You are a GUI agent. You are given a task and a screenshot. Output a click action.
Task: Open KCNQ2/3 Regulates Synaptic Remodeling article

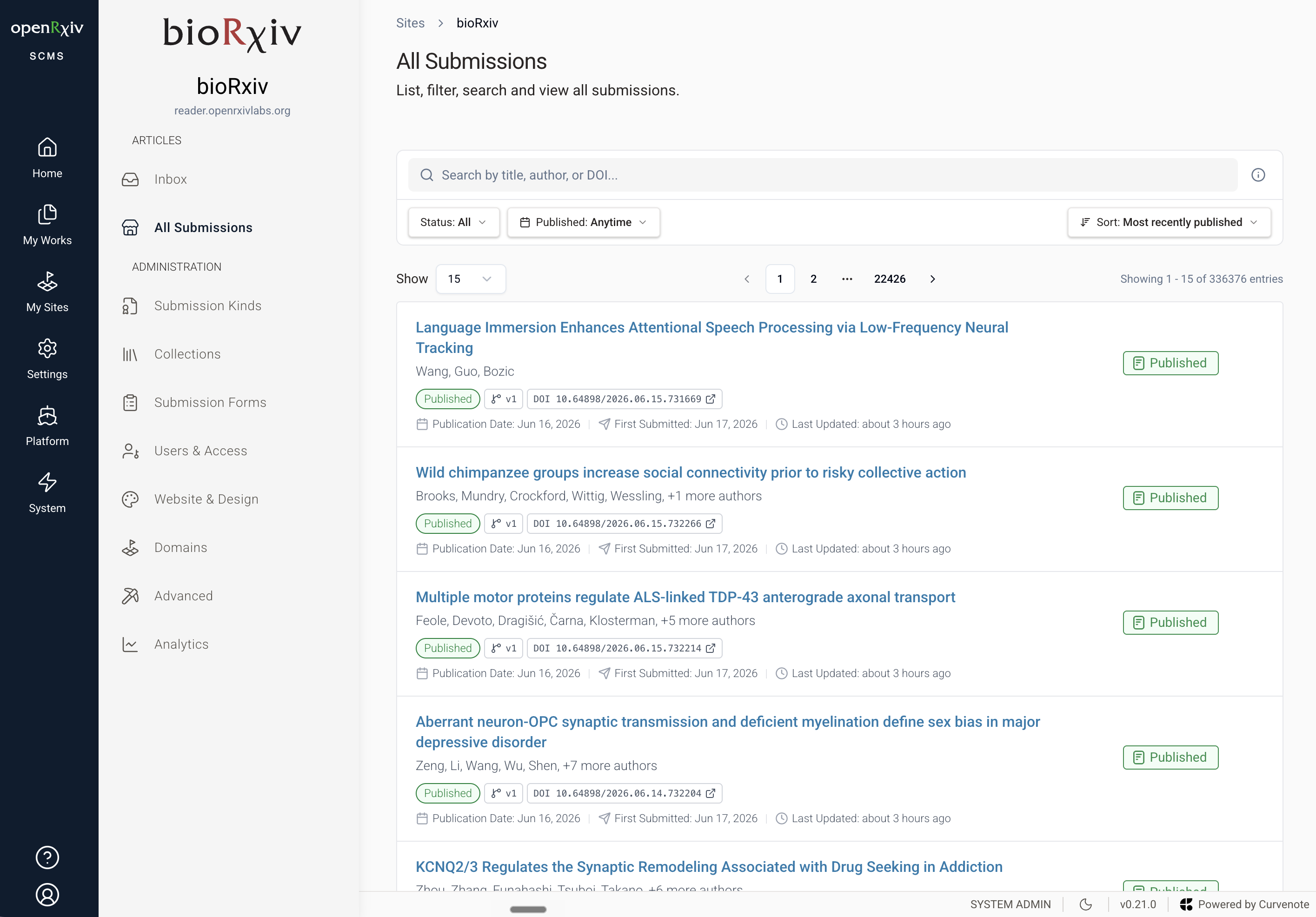point(709,867)
